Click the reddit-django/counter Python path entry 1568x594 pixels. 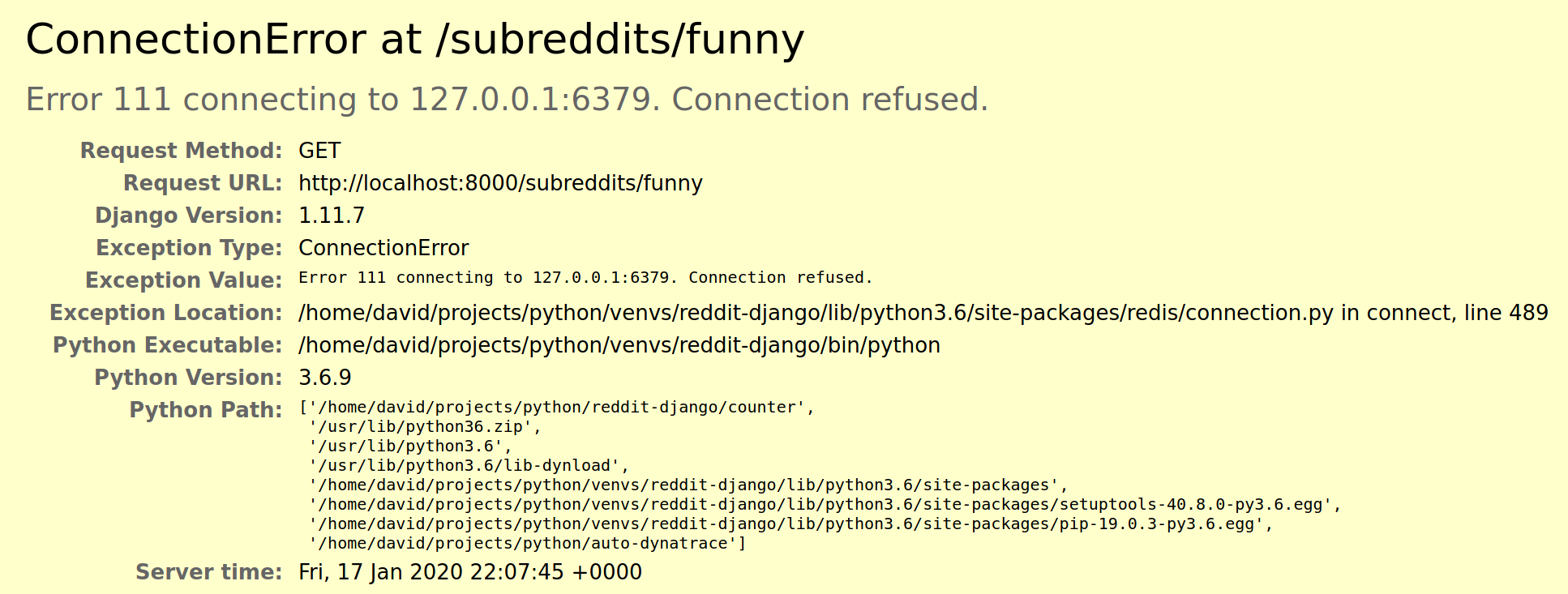click(557, 408)
